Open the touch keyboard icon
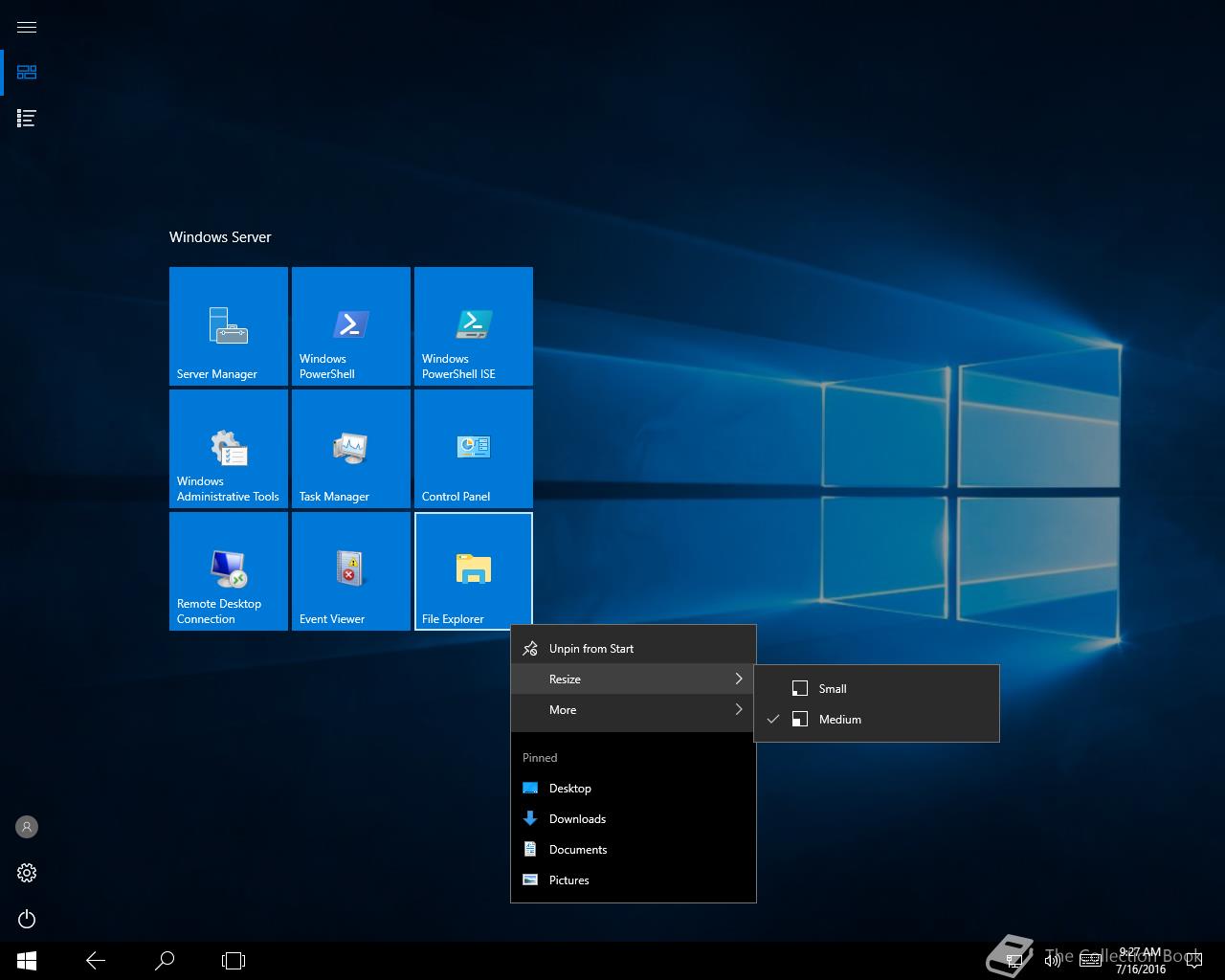 1090,961
